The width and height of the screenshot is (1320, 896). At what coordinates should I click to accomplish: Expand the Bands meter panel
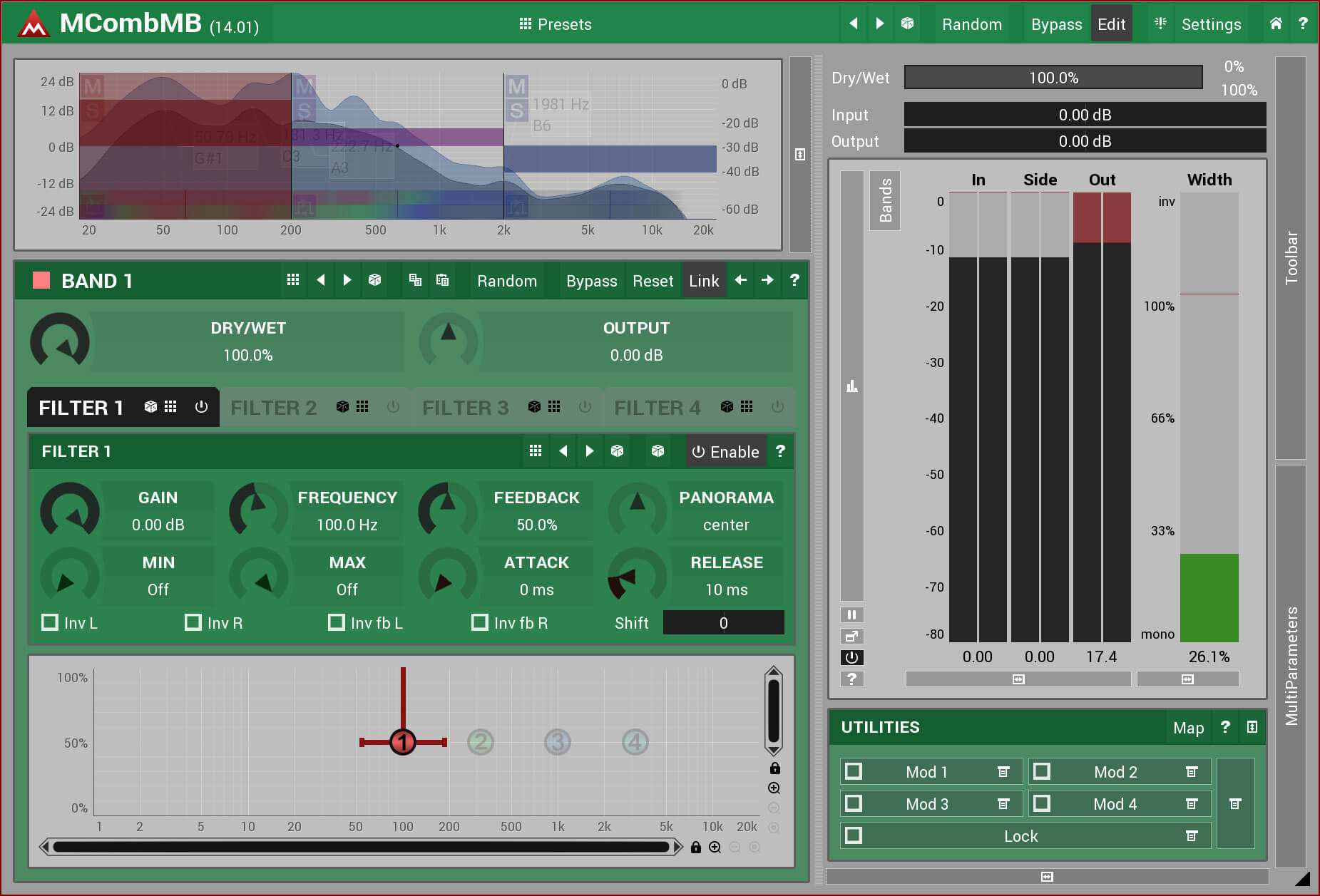coord(885,200)
